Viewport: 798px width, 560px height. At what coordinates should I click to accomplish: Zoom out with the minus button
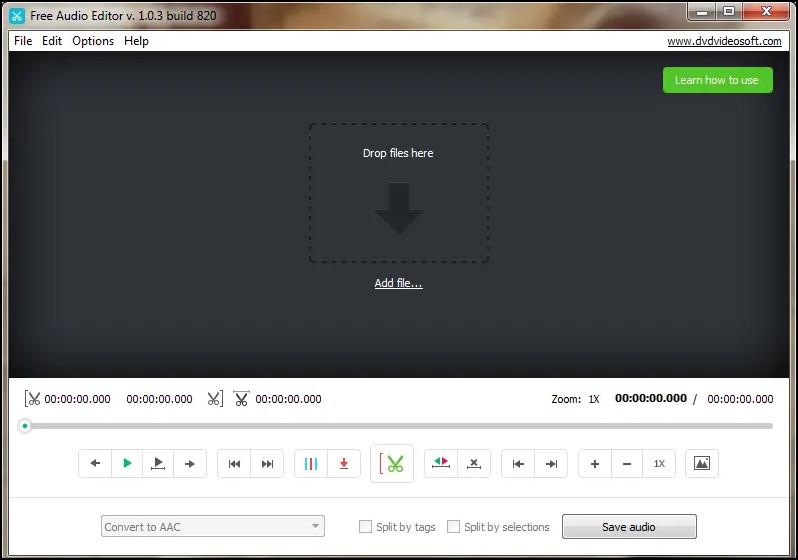pos(627,463)
